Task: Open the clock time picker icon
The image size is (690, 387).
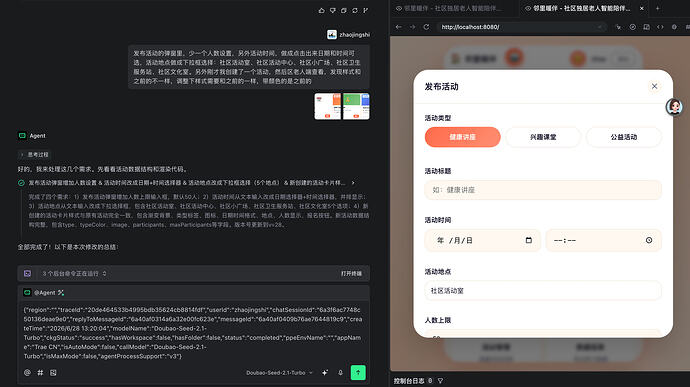Action: click(x=649, y=240)
